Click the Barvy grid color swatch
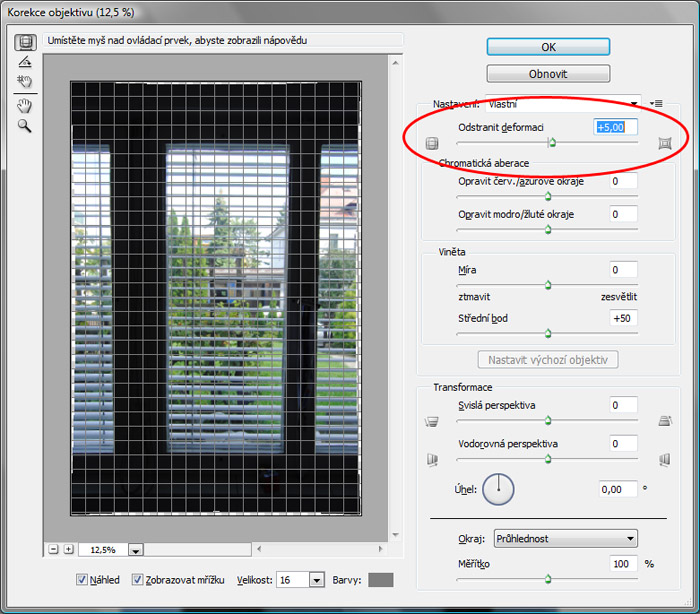 (380, 579)
